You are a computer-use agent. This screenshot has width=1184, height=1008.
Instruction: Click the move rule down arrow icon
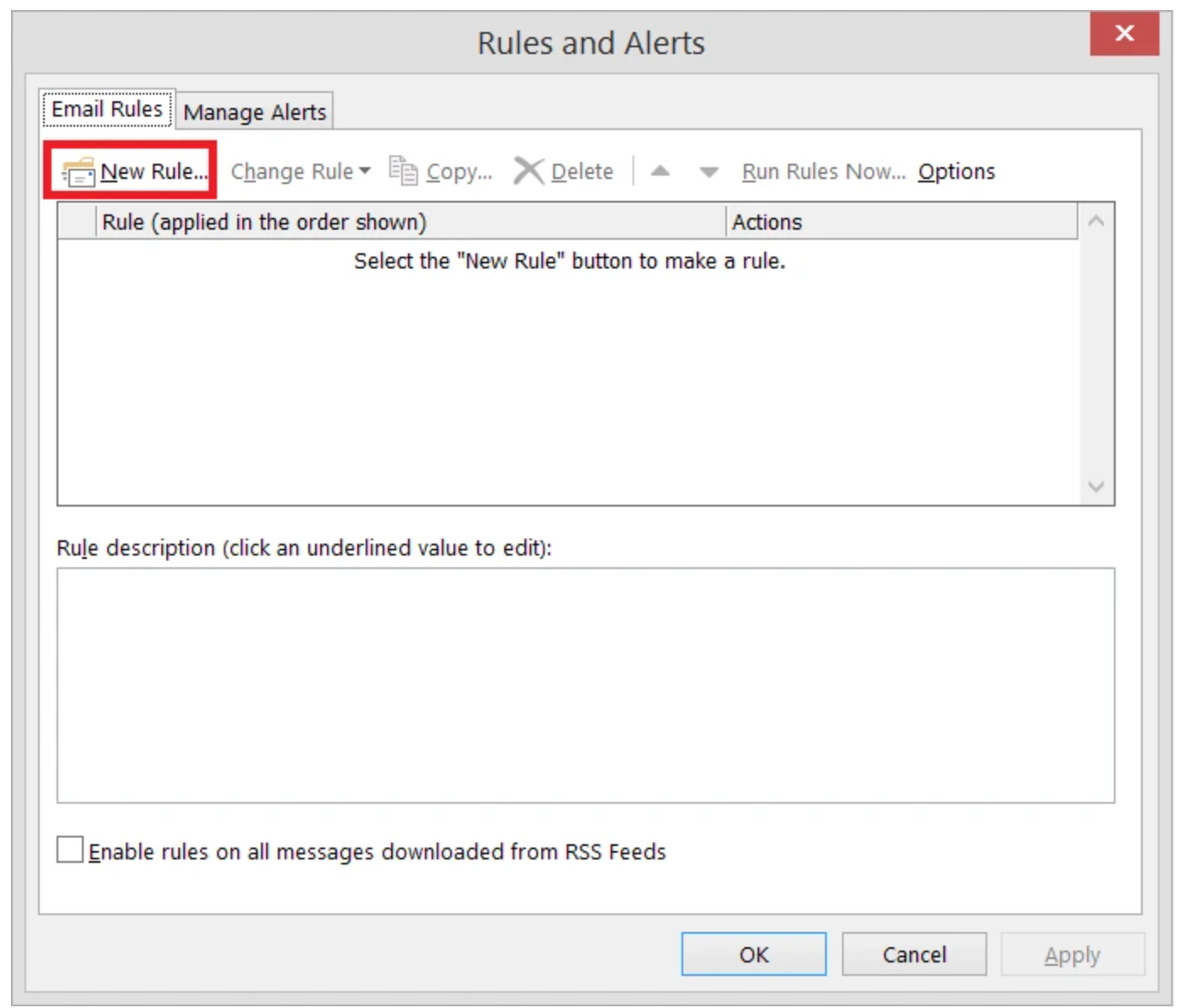tap(708, 171)
